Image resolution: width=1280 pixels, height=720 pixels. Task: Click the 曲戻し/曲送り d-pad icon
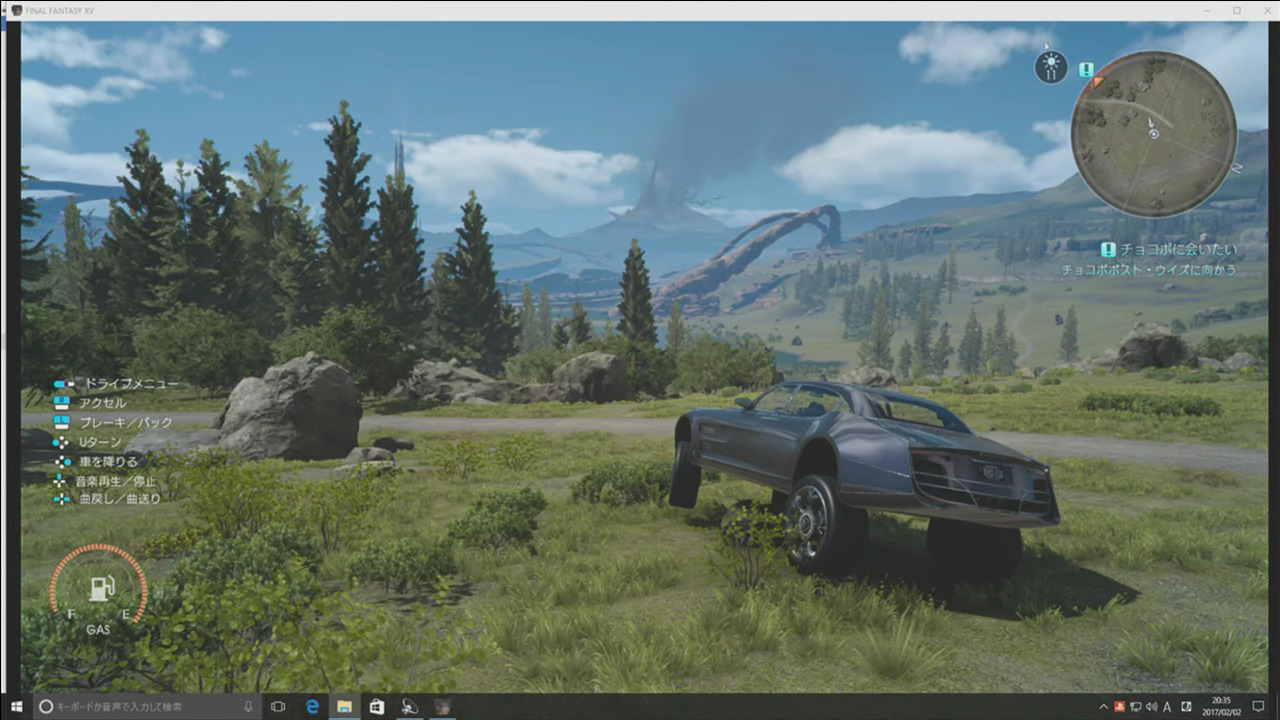click(62, 499)
